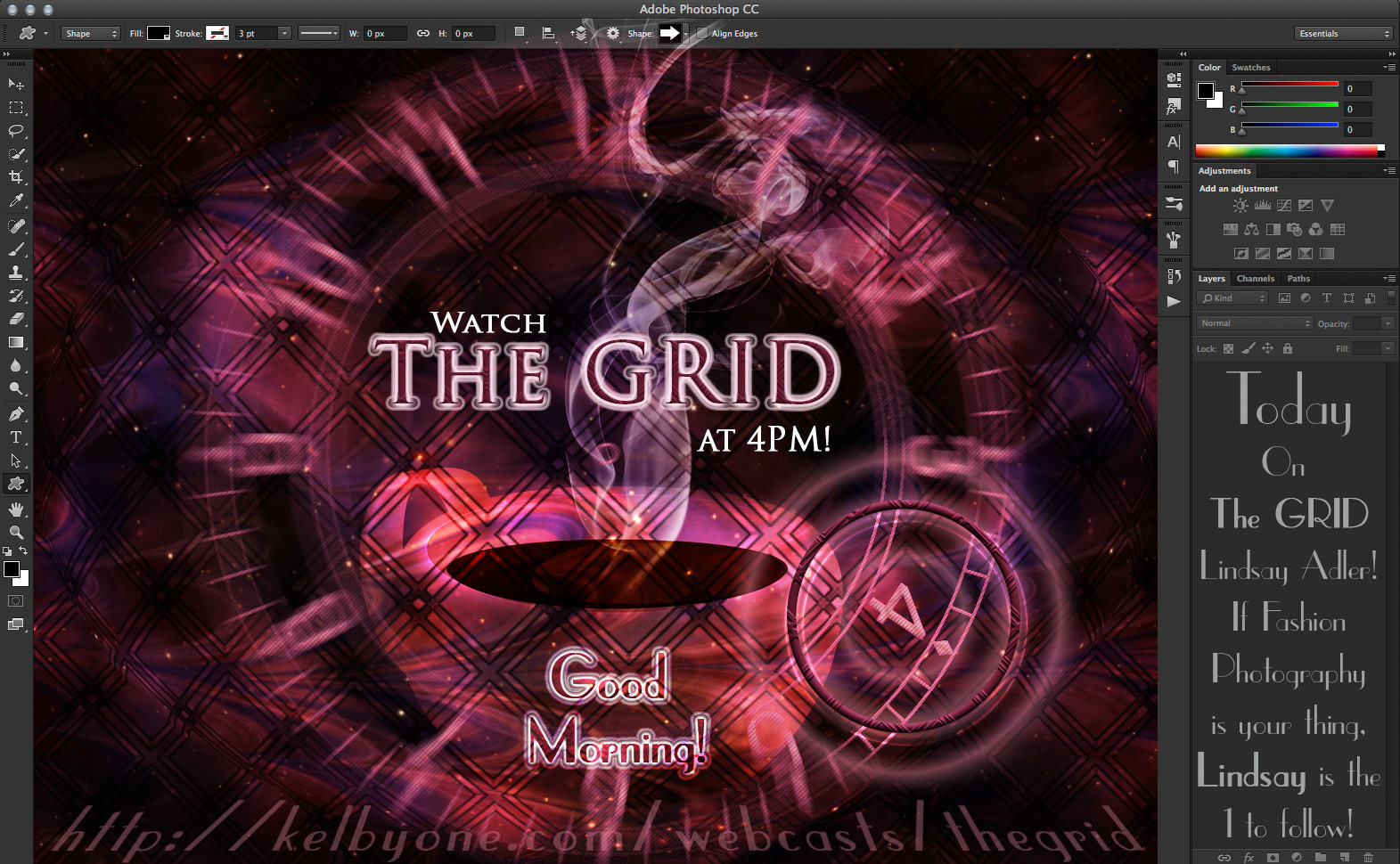Toggle lock all for layer
The height and width of the screenshot is (864, 1400).
[x=1288, y=349]
